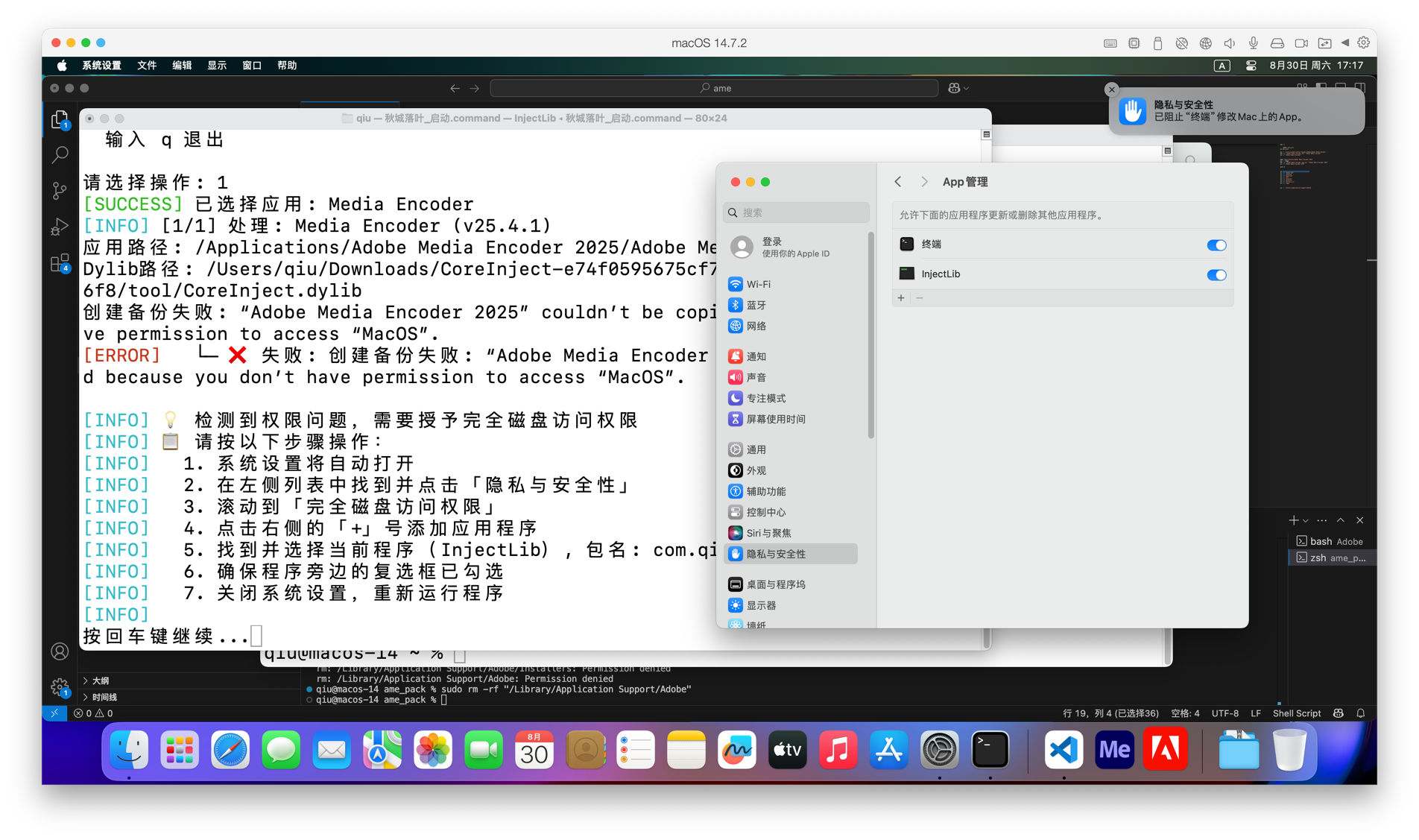1419x840 pixels.
Task: Dismiss the 隐私与安全性 notification banner
Action: pos(1112,89)
